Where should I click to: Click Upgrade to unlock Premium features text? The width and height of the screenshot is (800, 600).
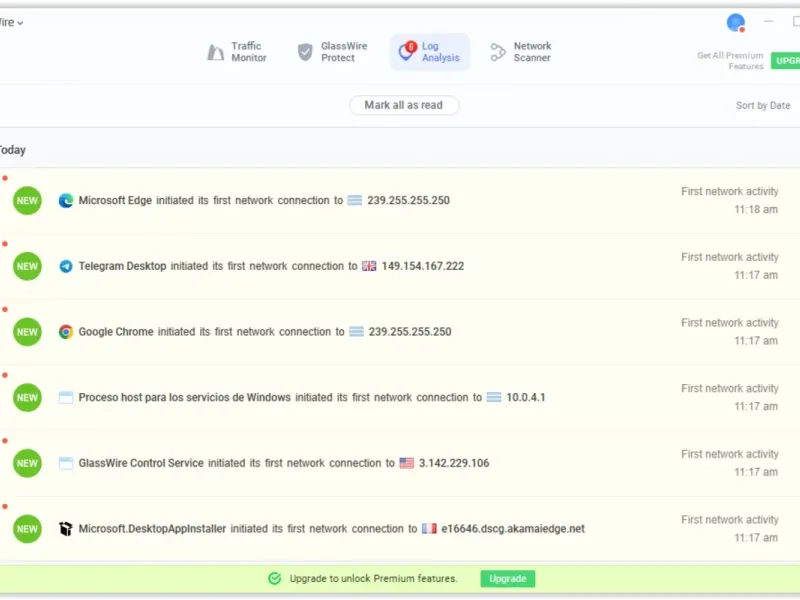pos(373,579)
